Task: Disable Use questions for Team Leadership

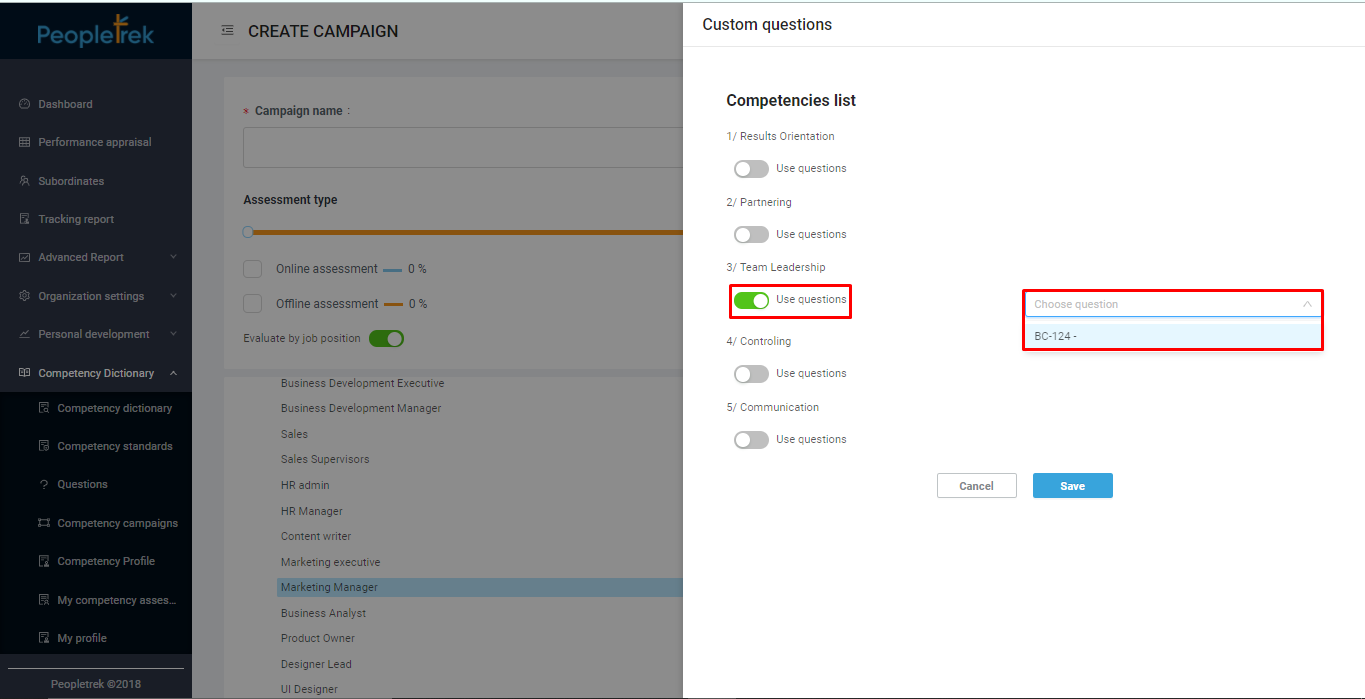Action: [x=751, y=300]
